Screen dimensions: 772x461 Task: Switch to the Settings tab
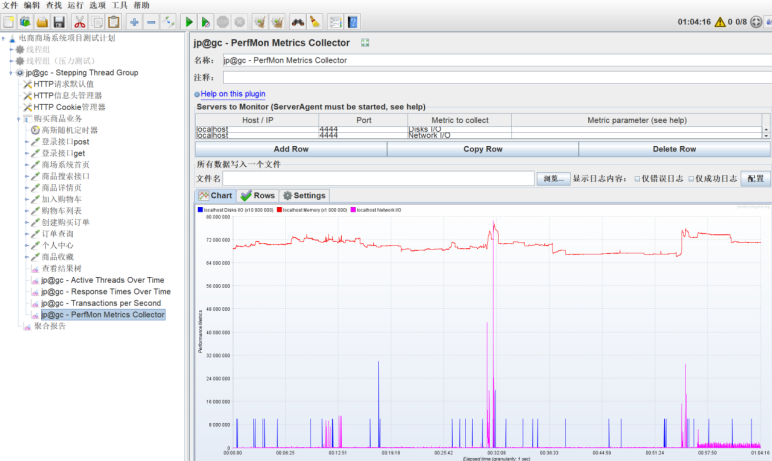[x=304, y=196]
